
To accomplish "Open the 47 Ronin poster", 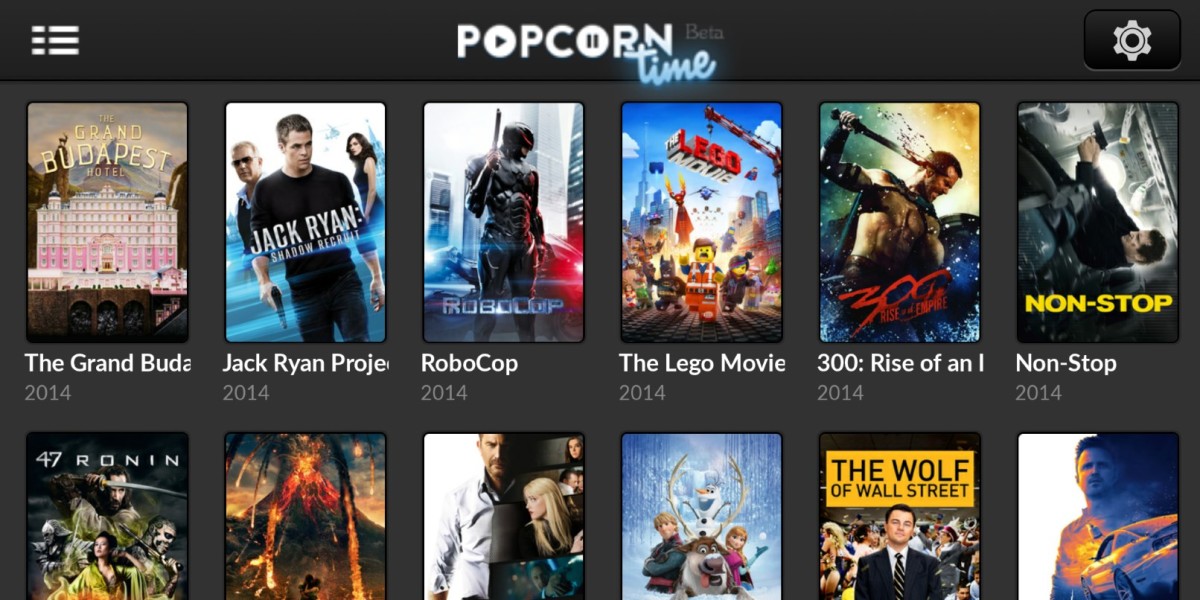I will [107, 516].
